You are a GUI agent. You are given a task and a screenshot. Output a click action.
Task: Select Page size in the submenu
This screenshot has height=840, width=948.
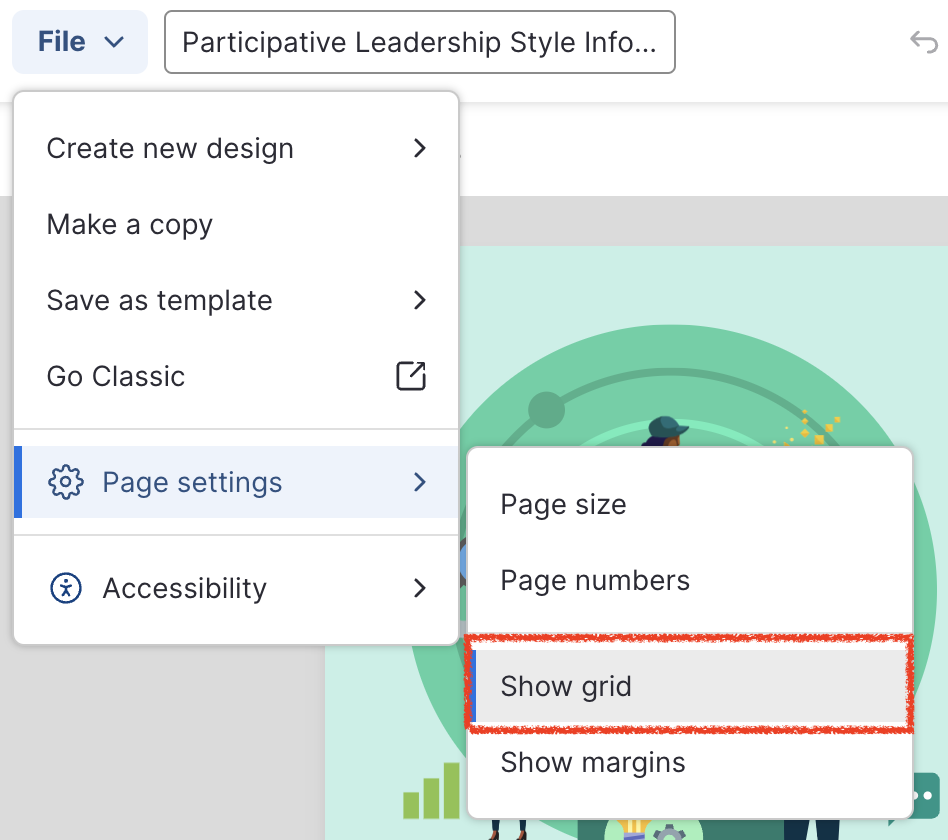click(563, 505)
